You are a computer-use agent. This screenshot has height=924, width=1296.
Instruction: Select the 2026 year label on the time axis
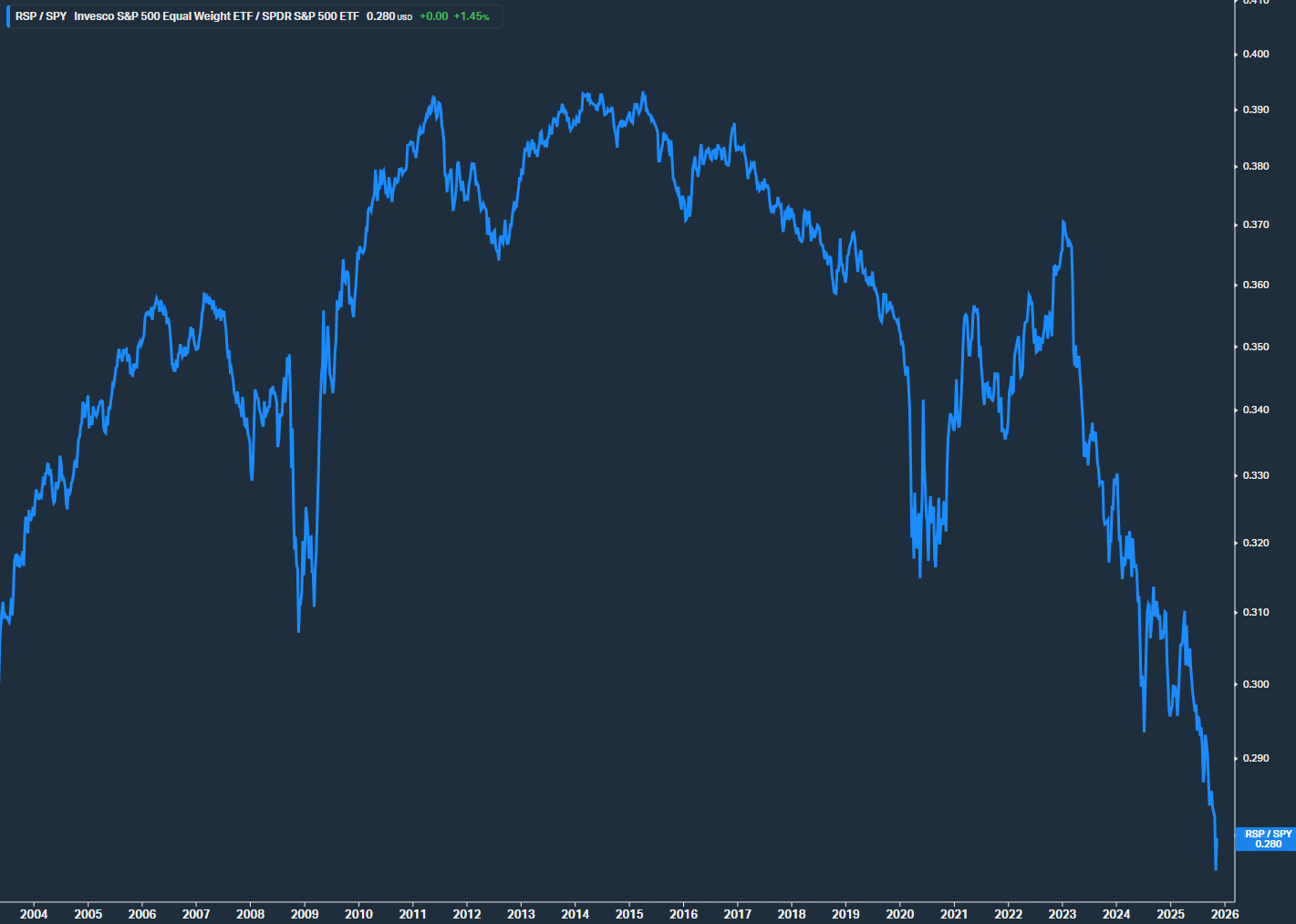(x=1223, y=913)
